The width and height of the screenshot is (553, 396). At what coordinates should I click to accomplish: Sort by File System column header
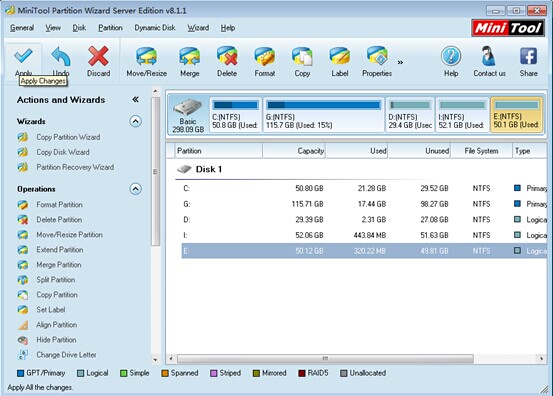click(x=481, y=151)
